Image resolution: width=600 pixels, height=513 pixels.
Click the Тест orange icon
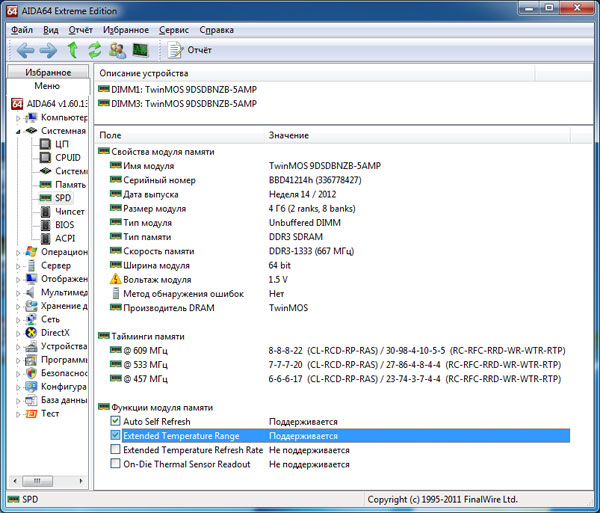(31, 414)
